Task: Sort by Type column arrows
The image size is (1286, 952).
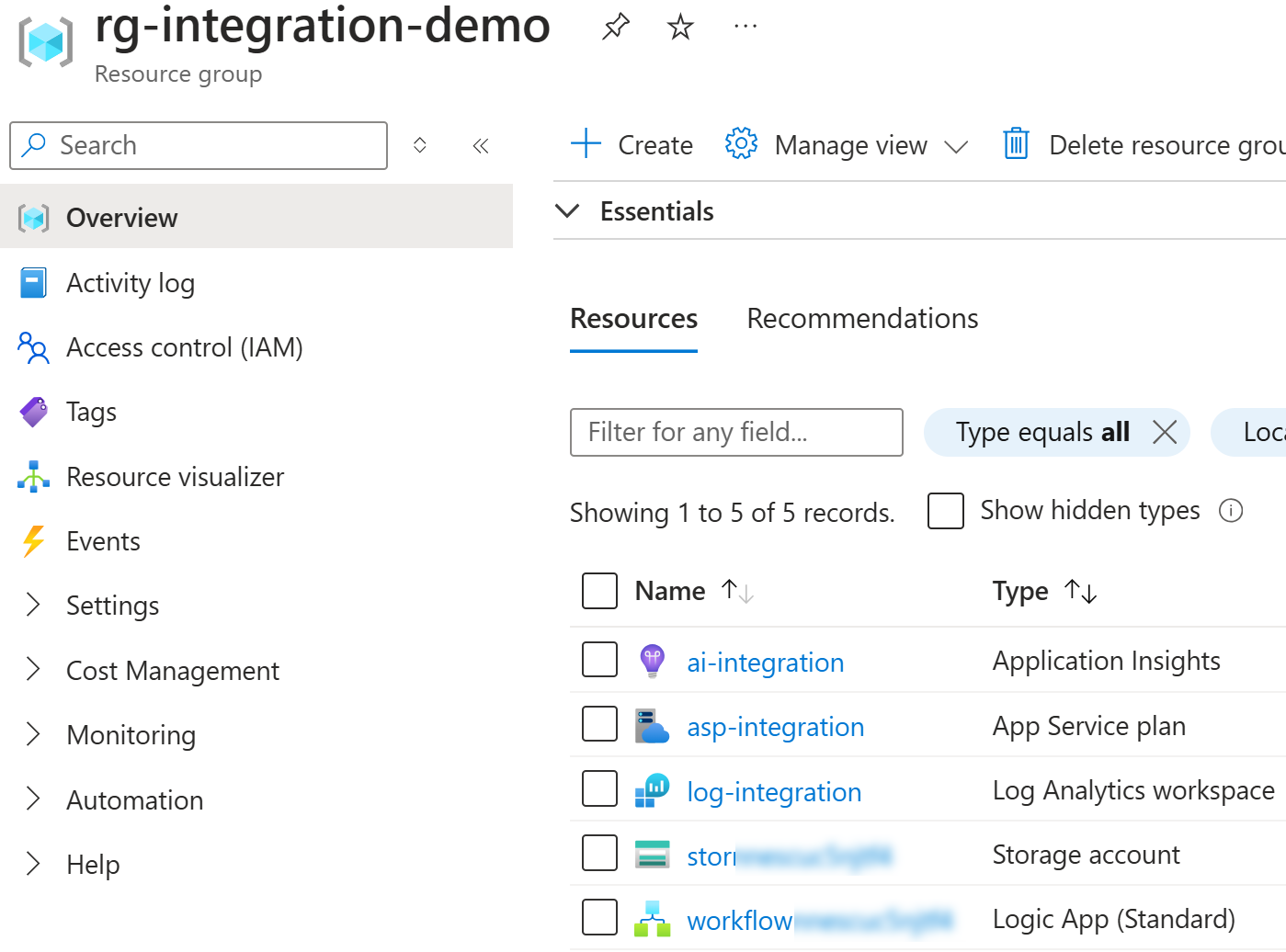Action: point(1080,591)
